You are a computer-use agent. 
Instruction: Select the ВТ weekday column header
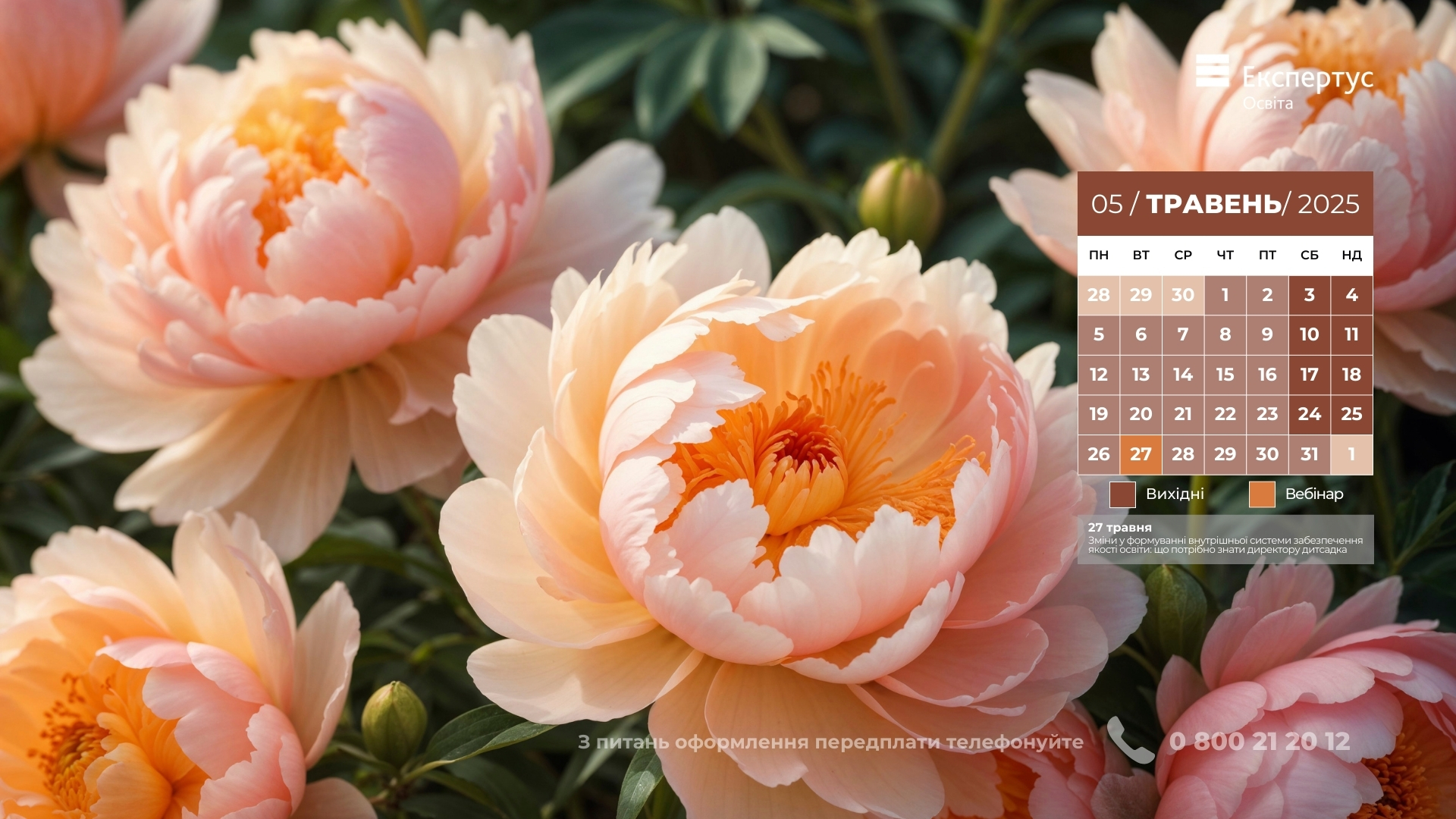pyautogui.click(x=1141, y=256)
